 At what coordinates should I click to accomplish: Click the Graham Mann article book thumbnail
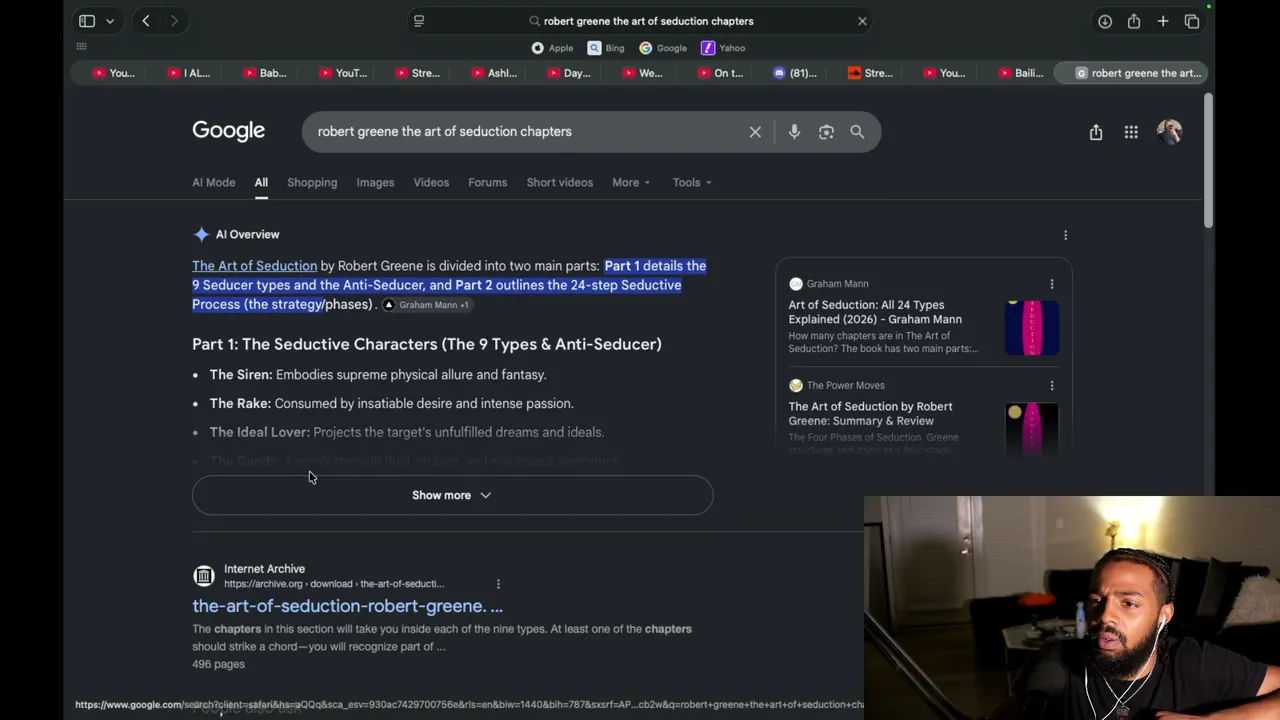(x=1032, y=327)
